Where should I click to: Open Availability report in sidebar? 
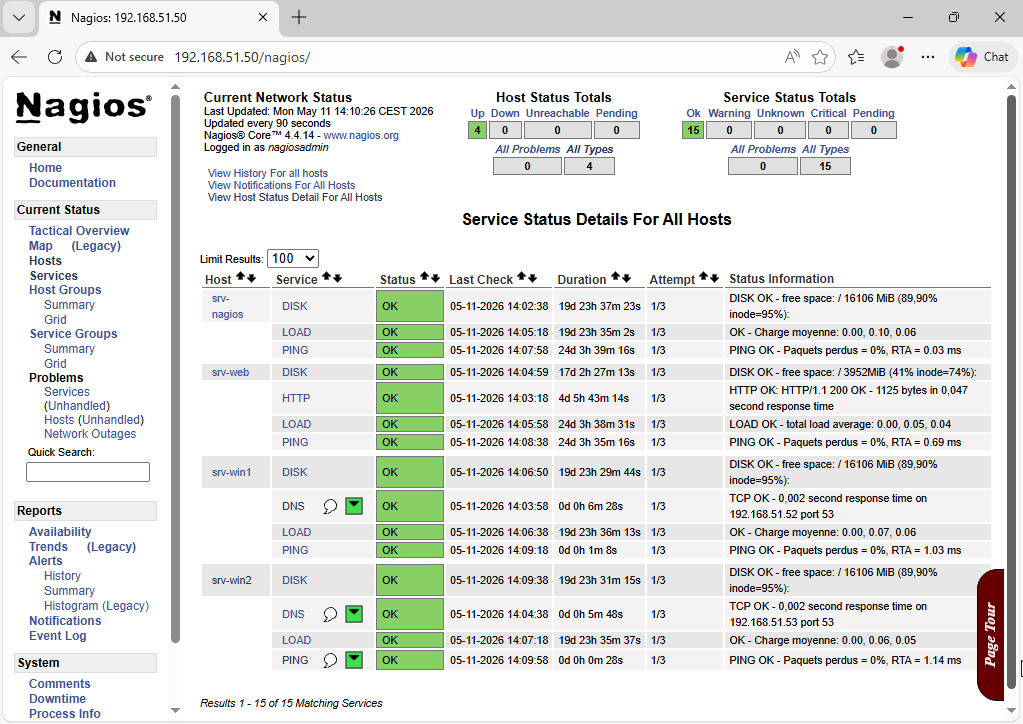[60, 532]
